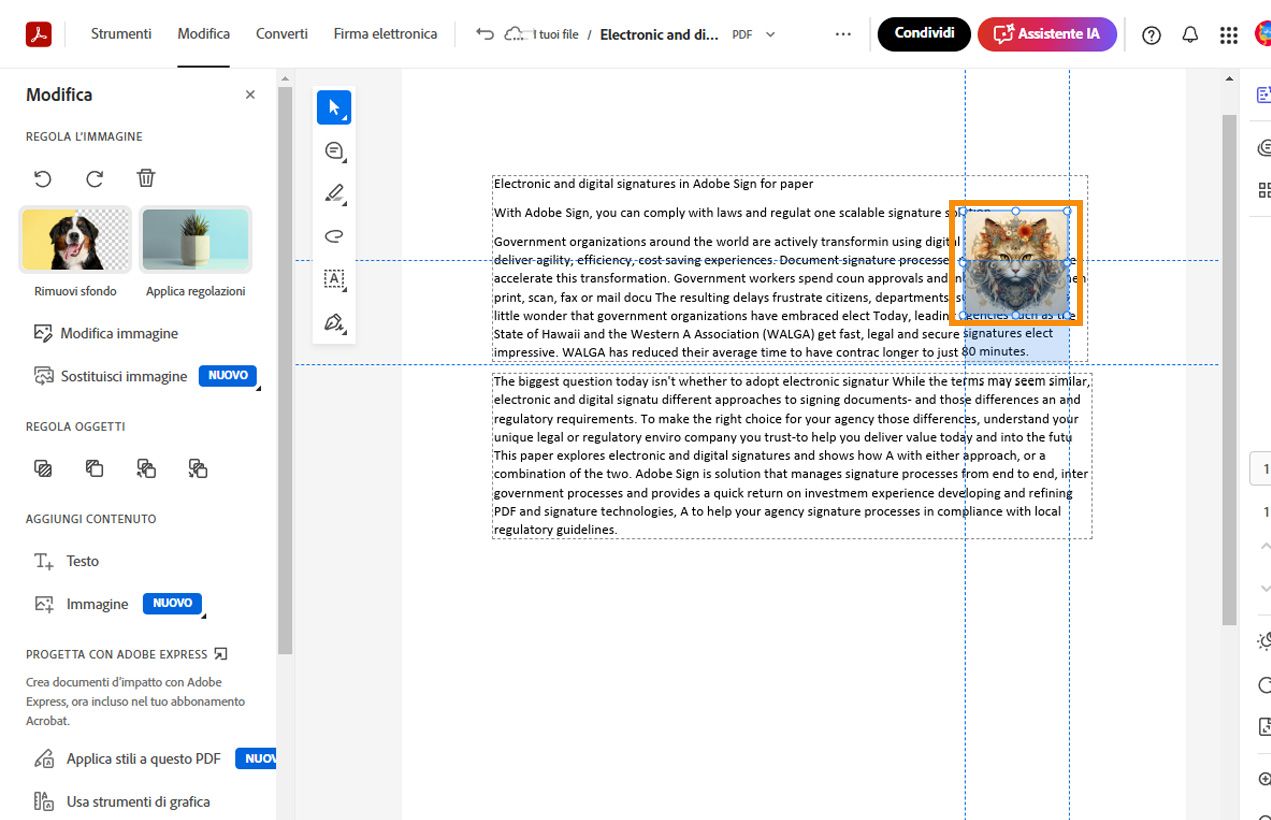
Task: Open the Assistente IA panel
Action: point(1047,33)
